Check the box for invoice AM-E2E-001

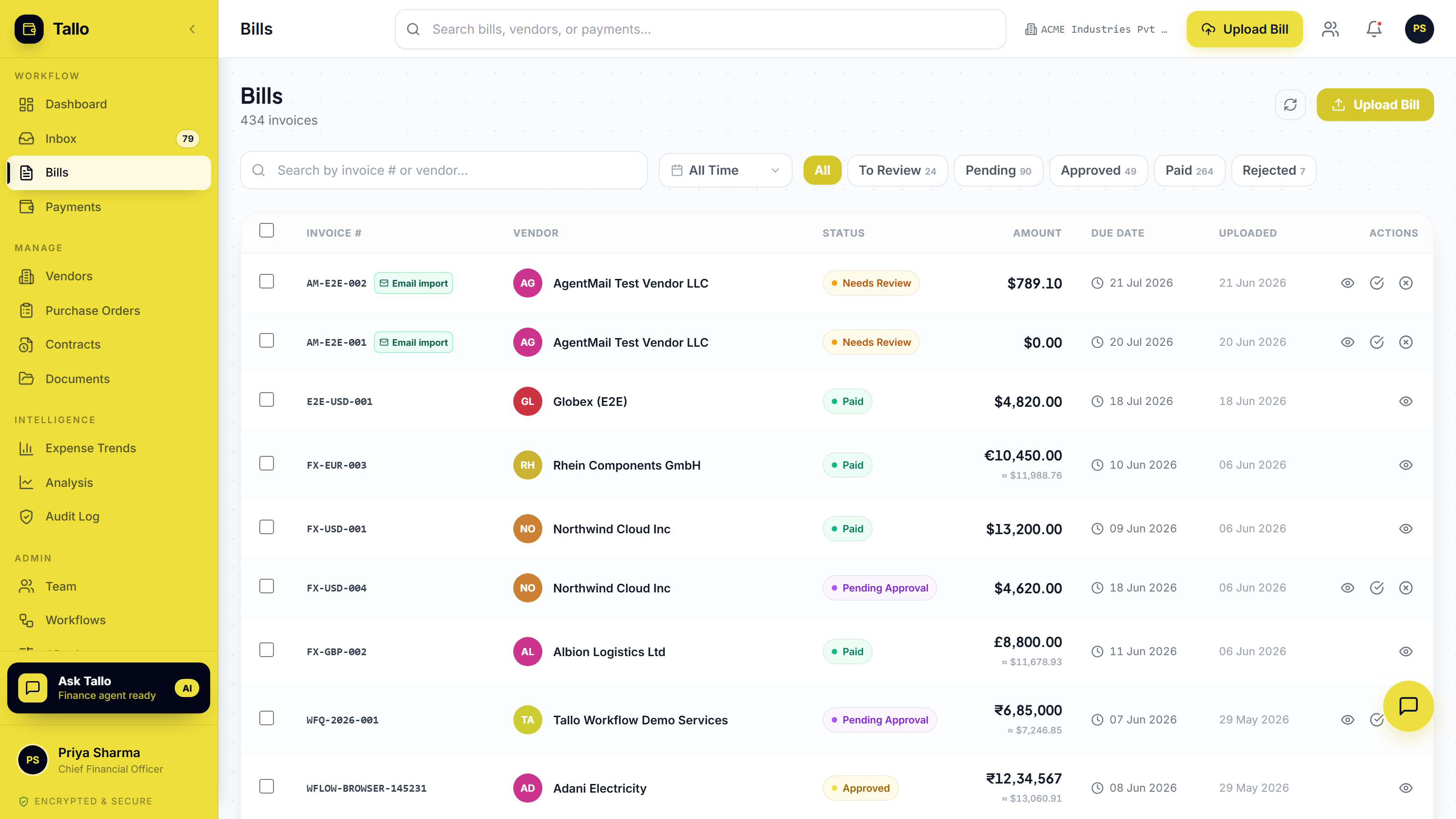tap(266, 341)
